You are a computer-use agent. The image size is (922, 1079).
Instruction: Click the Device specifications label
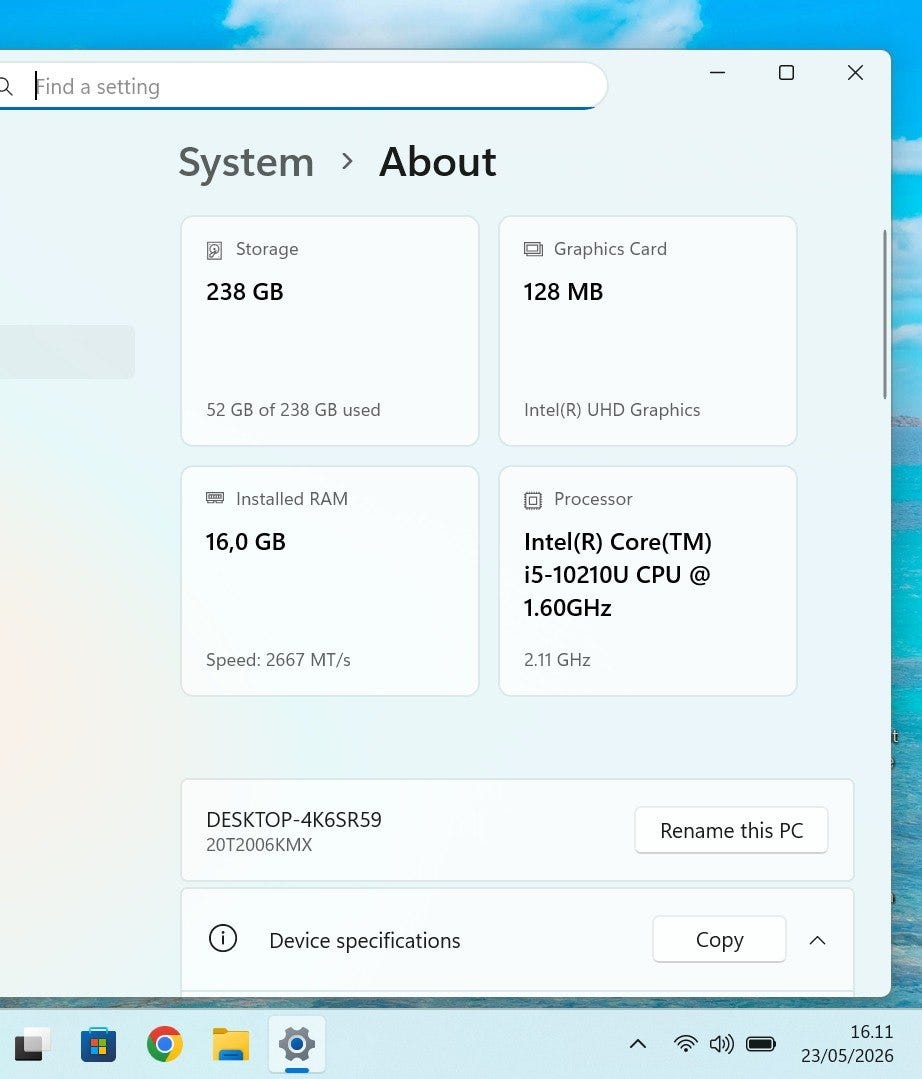tap(365, 941)
